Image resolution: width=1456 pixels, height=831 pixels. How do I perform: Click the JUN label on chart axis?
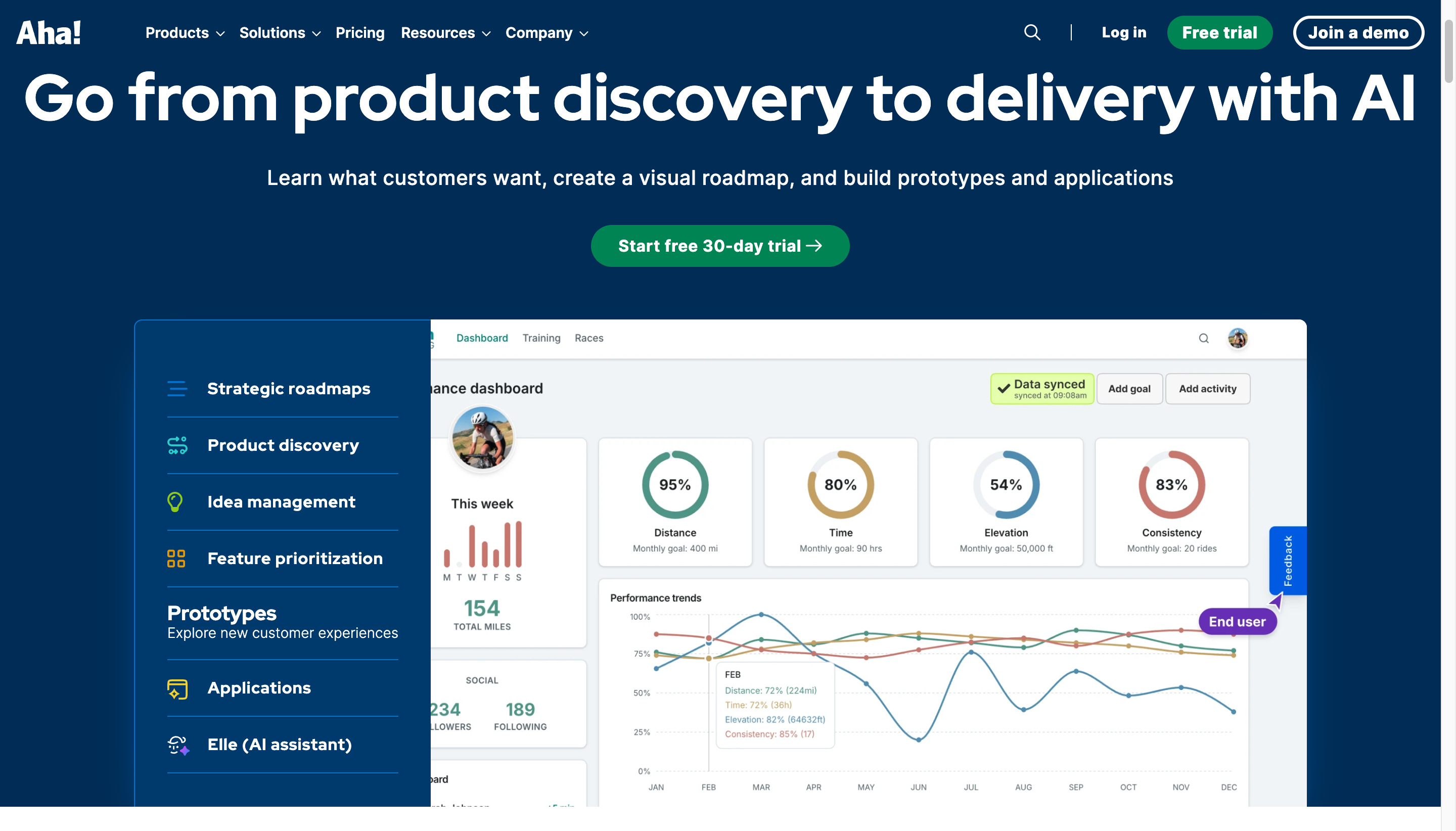(919, 787)
